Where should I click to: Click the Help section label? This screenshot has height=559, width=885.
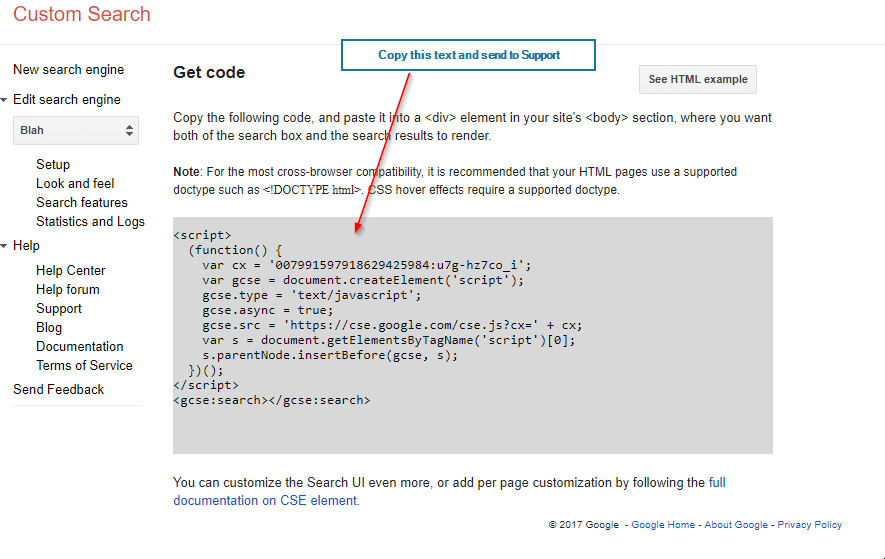coord(27,246)
